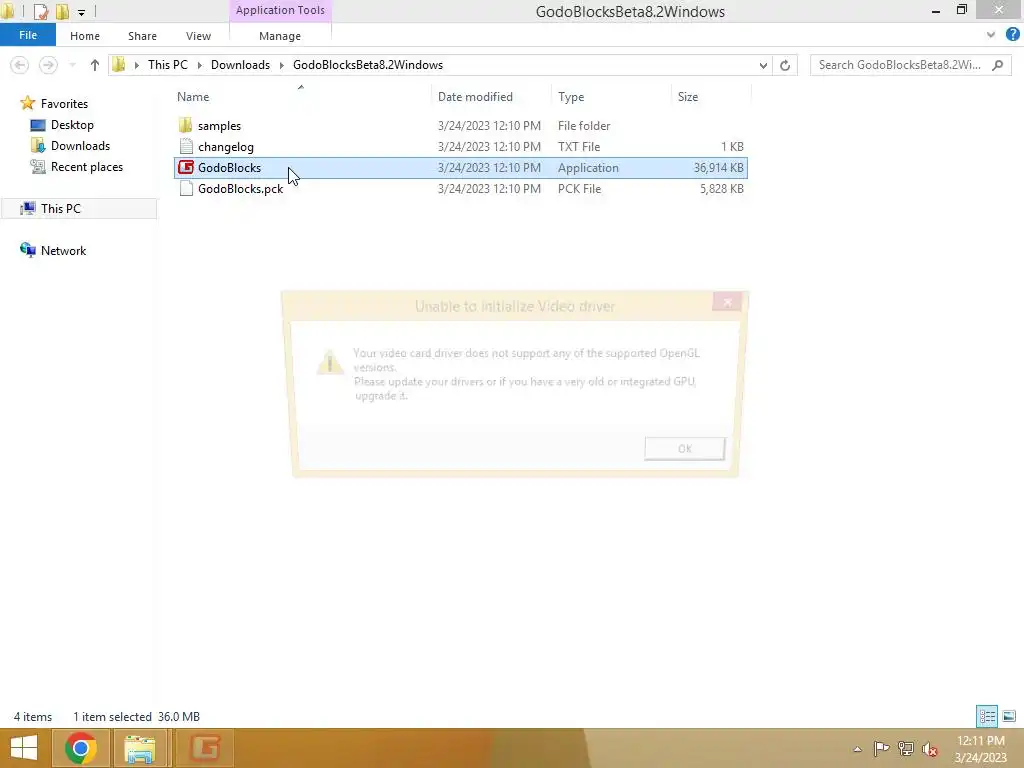Close the Unable to initialize Video driver dialog
The width and height of the screenshot is (1024, 768).
[727, 302]
